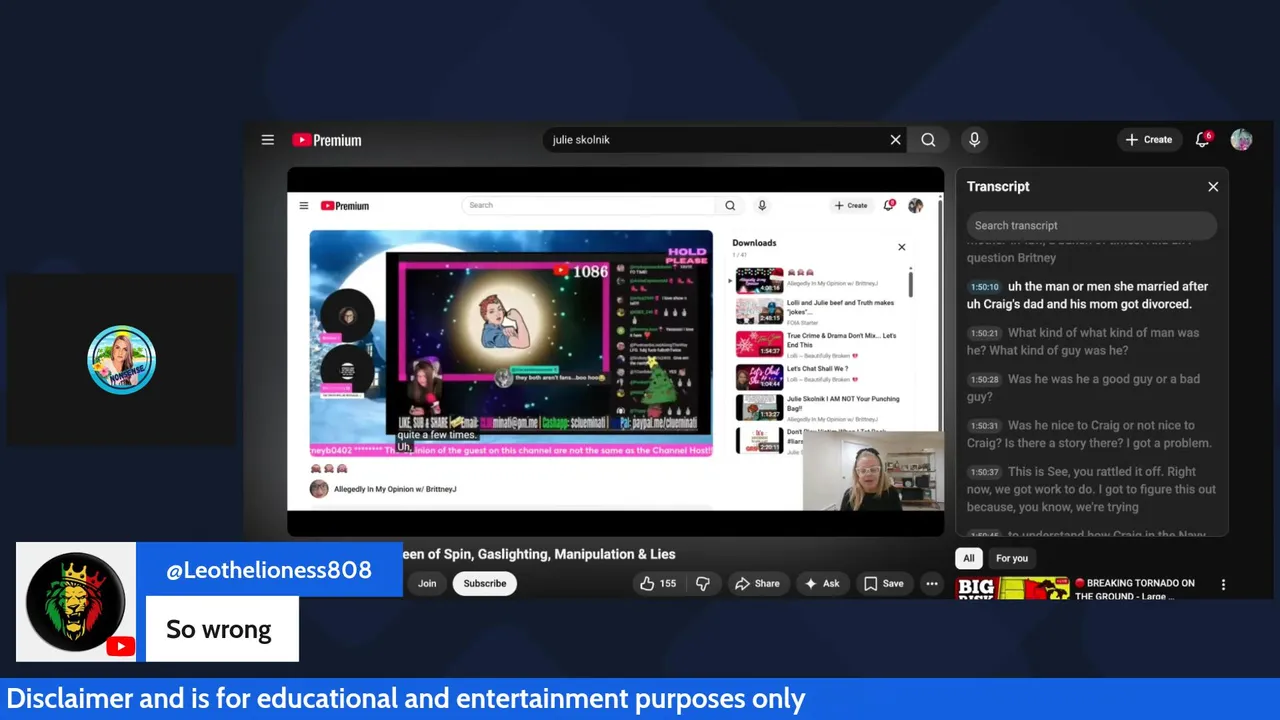Click the BrittneyJ channel avatar under inner video
This screenshot has height=720, width=1280.
pos(319,489)
